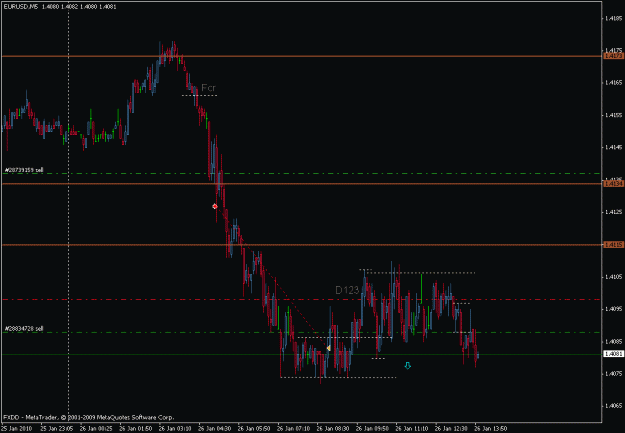This screenshot has width=625, height=433.
Task: Click the '#28739159 sell' order label
Action: coord(24,170)
